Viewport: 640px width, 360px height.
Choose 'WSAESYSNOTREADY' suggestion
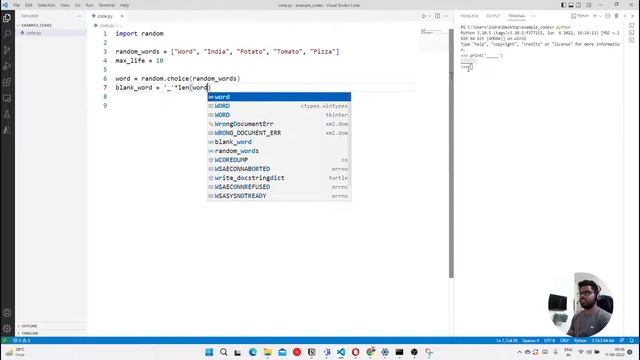point(279,196)
